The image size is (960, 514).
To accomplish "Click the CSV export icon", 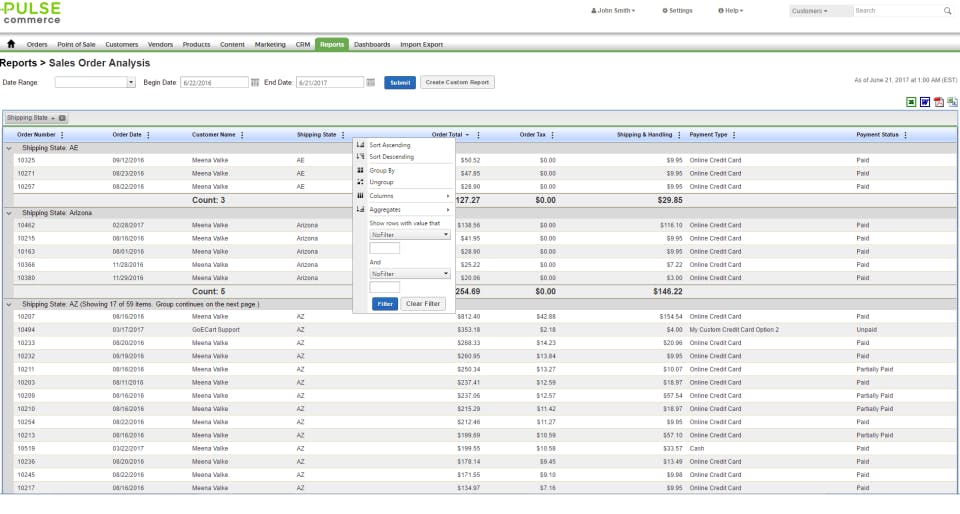I will click(952, 102).
